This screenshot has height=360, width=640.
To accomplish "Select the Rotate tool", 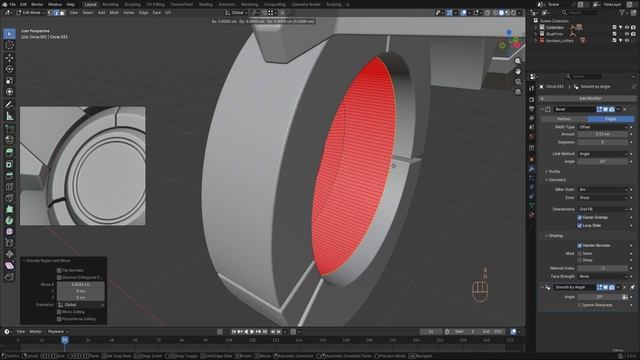I will [x=9, y=69].
